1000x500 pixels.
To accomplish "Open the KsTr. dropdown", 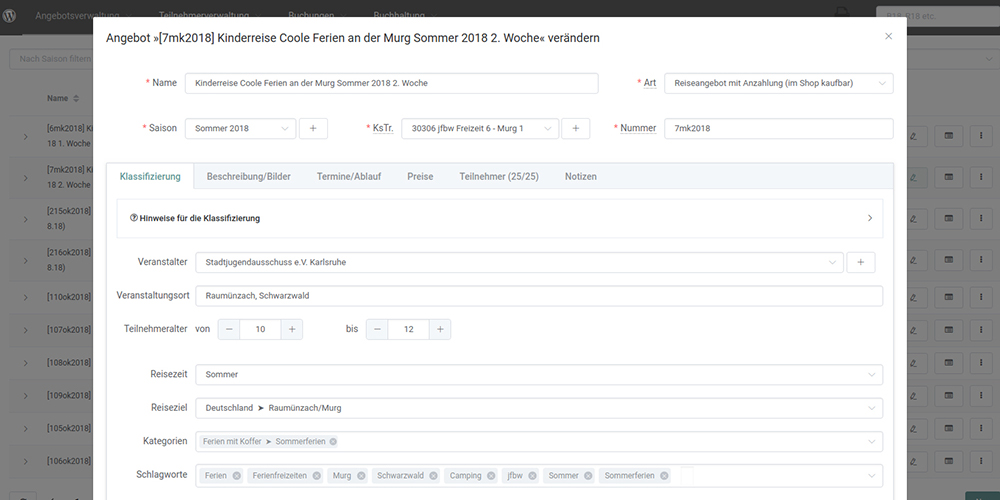I will [x=480, y=128].
